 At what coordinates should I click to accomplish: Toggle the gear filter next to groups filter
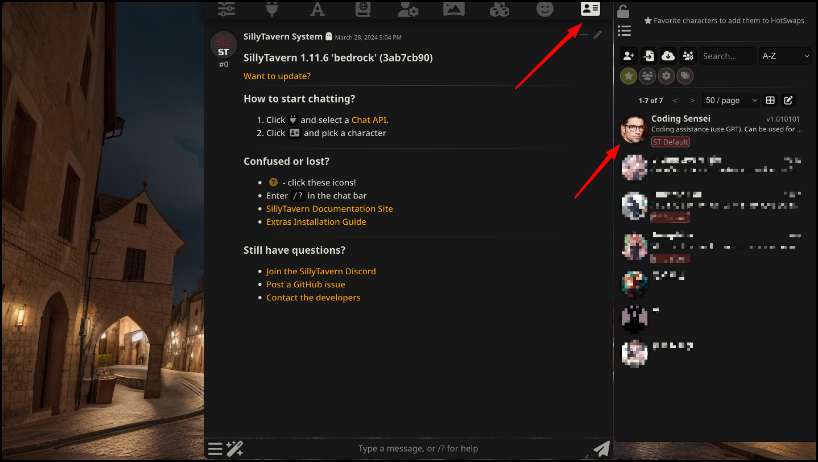(x=666, y=76)
